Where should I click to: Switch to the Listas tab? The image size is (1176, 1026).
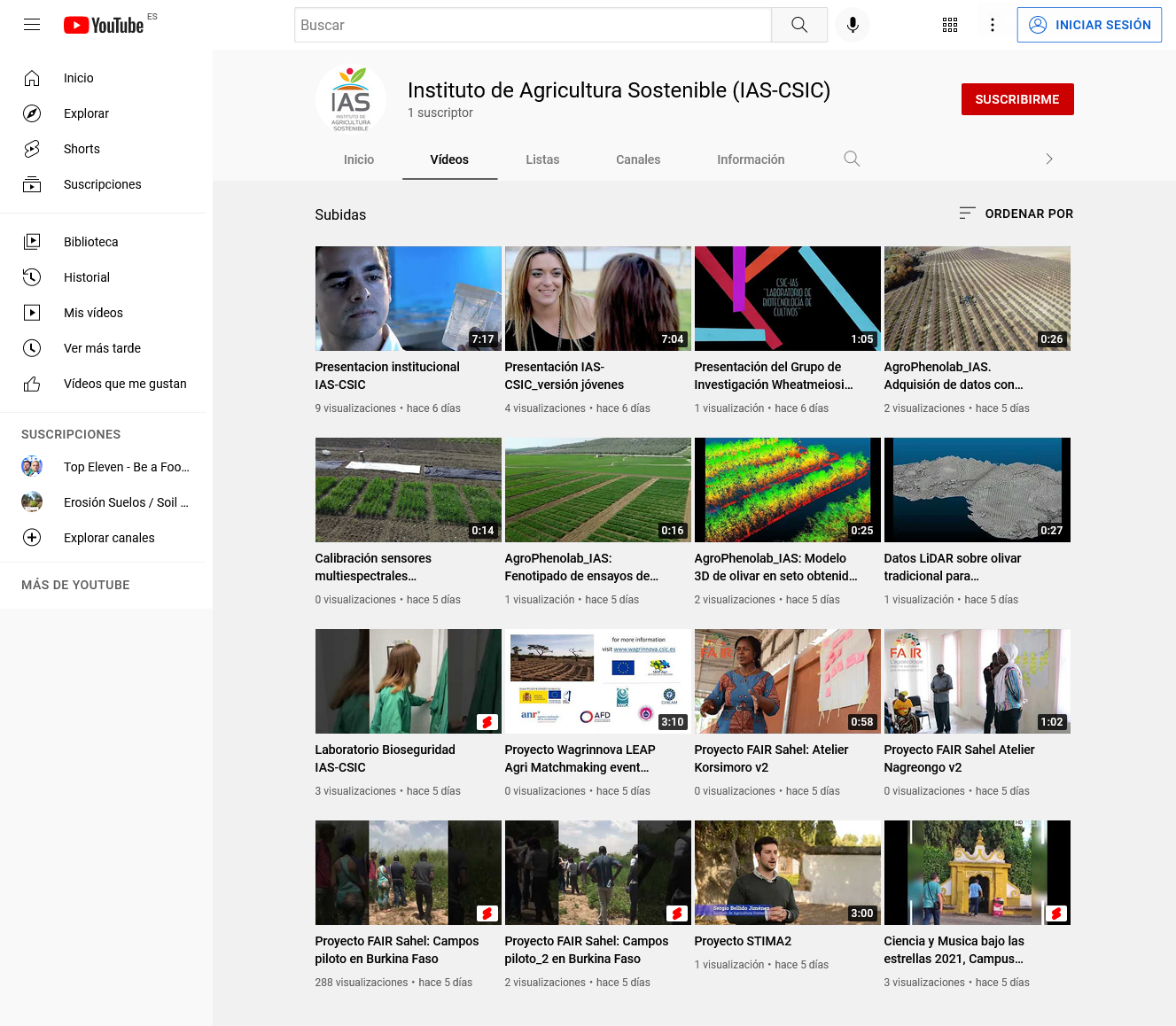[x=542, y=159]
